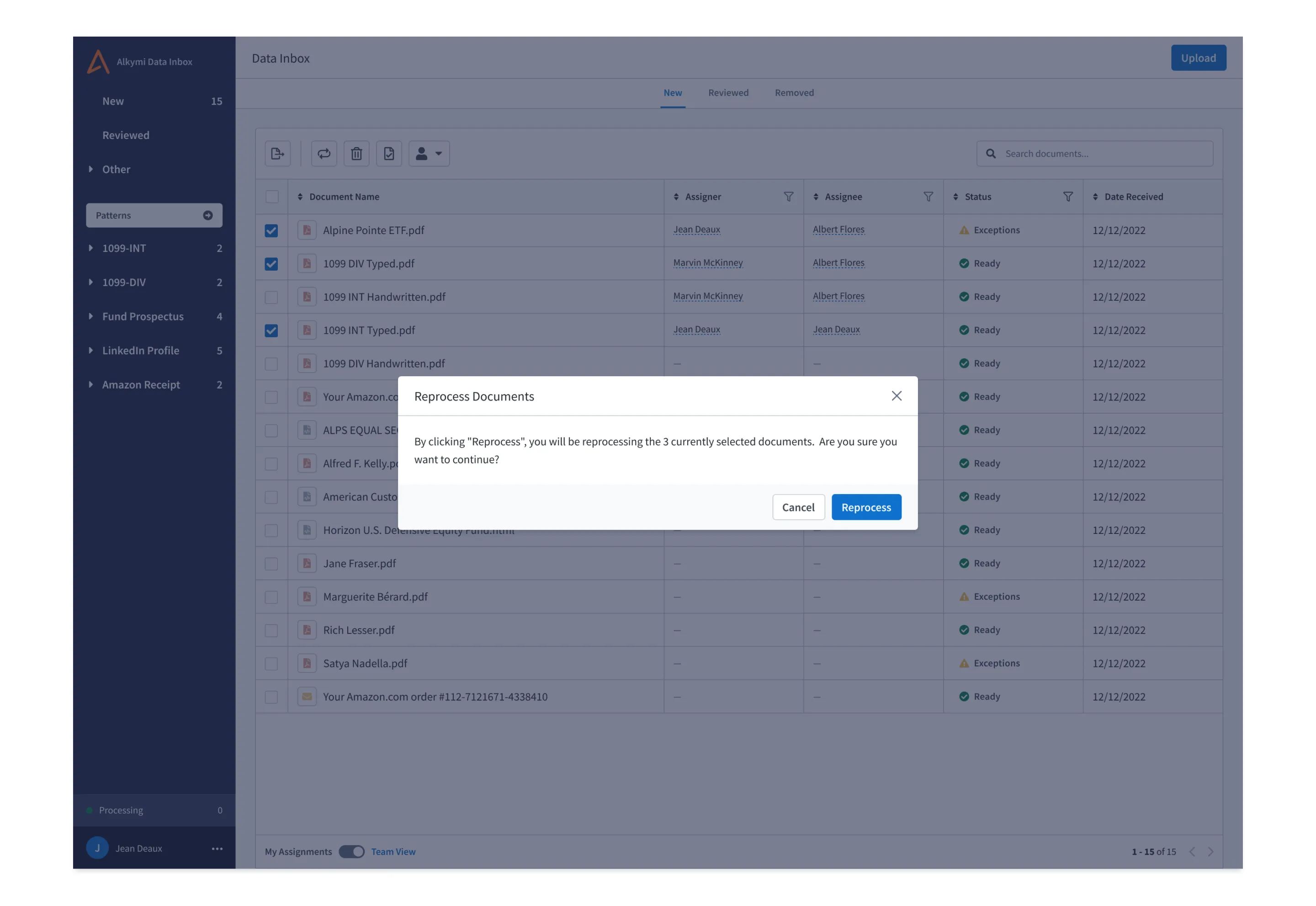Click the sort arrows on Document Name column

tap(300, 197)
